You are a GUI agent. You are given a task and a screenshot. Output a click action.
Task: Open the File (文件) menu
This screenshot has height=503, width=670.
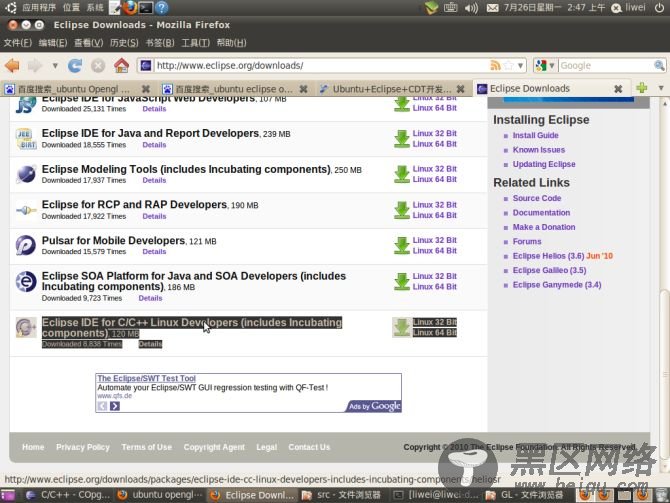pos(18,43)
